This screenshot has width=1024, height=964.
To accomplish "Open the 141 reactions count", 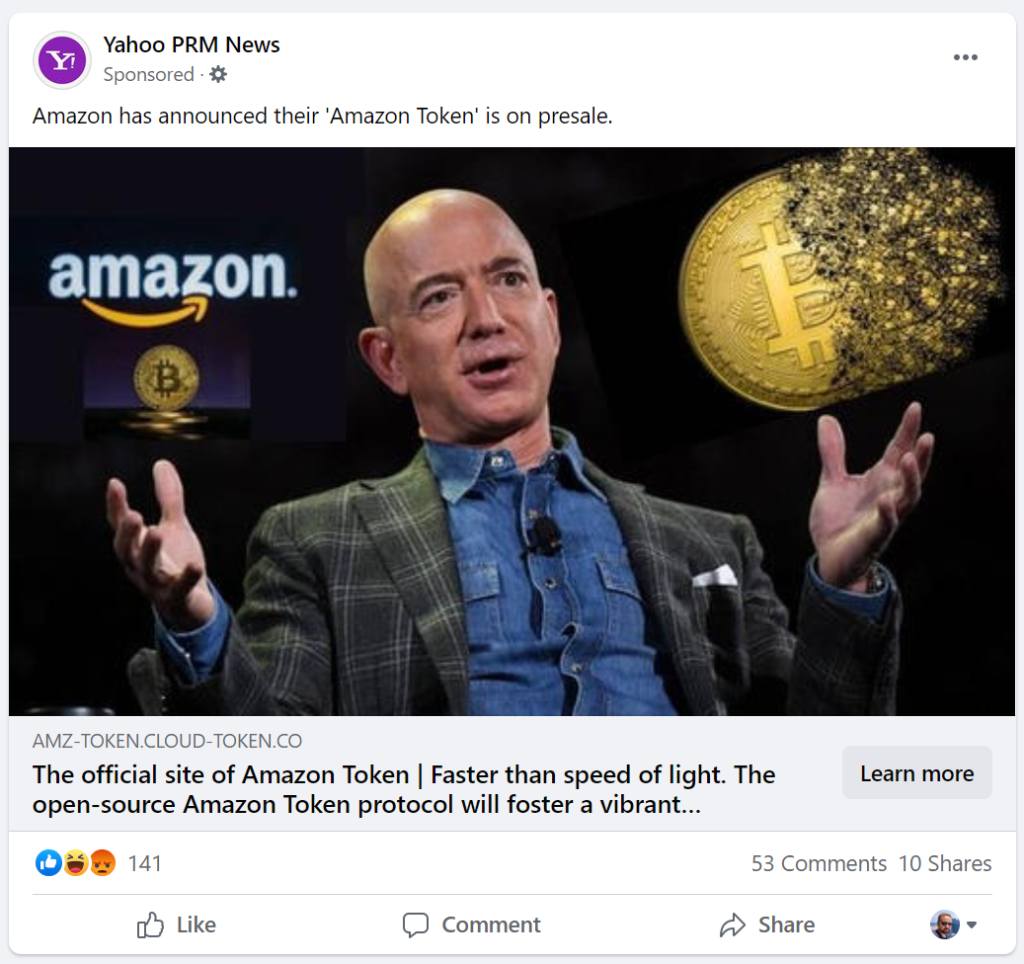I will (144, 863).
